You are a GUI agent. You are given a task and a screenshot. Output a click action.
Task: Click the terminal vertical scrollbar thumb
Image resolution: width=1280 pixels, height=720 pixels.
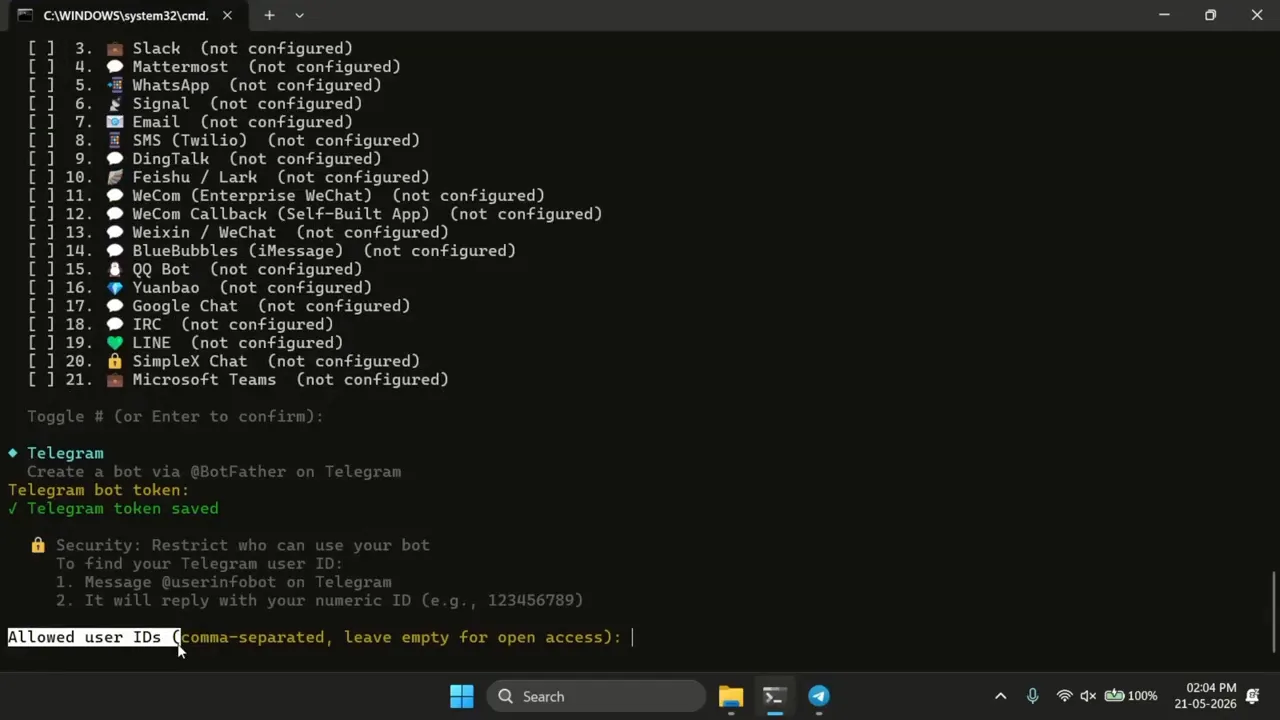[1274, 611]
